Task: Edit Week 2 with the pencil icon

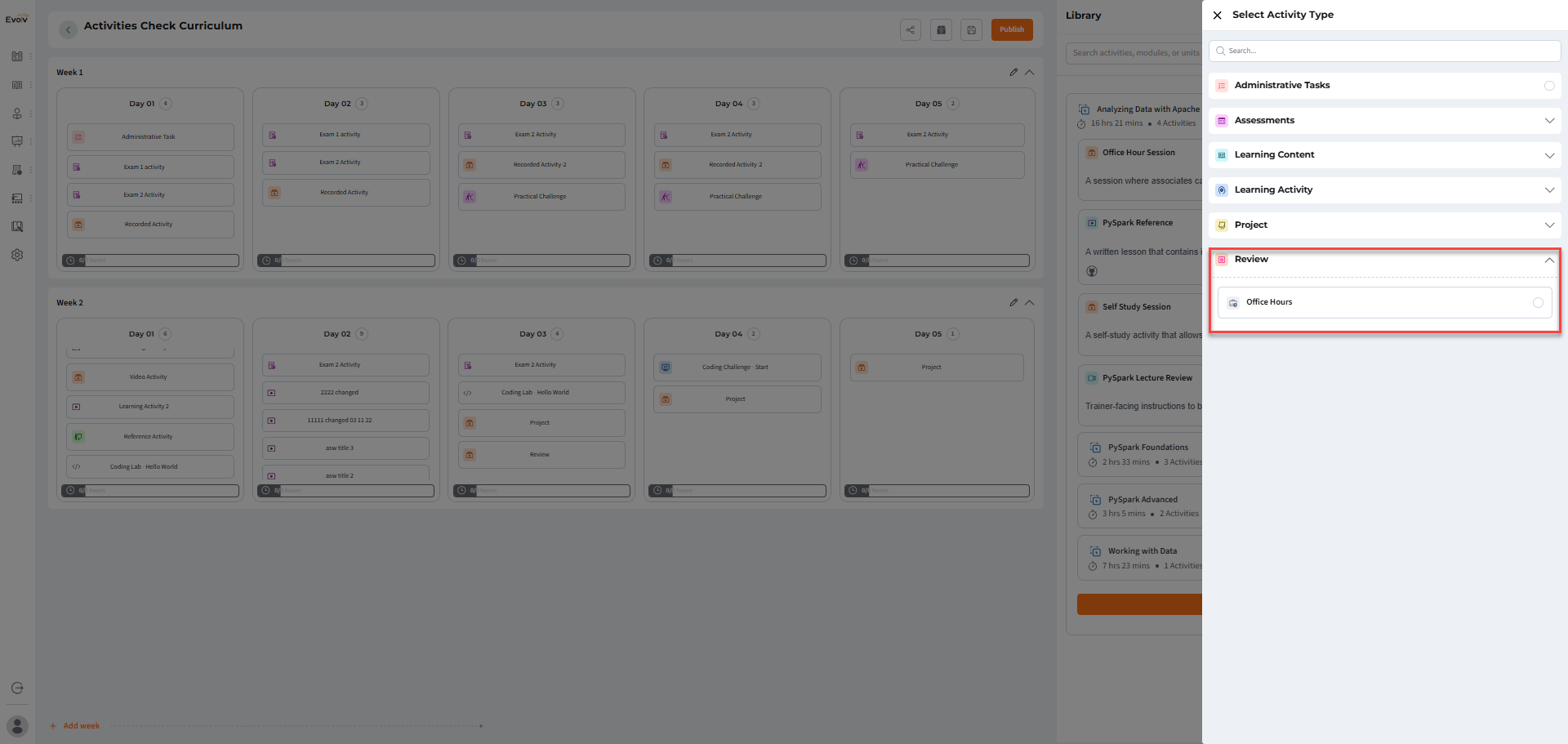Action: (1013, 302)
